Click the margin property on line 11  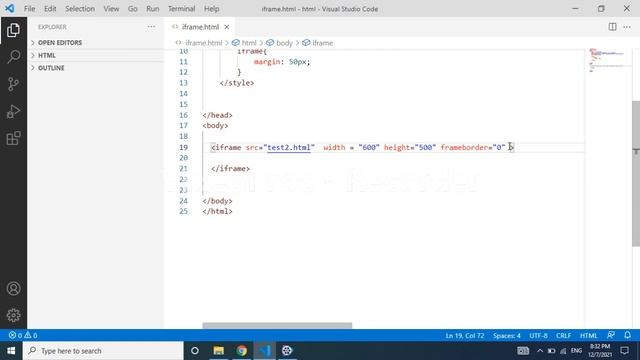pos(267,62)
